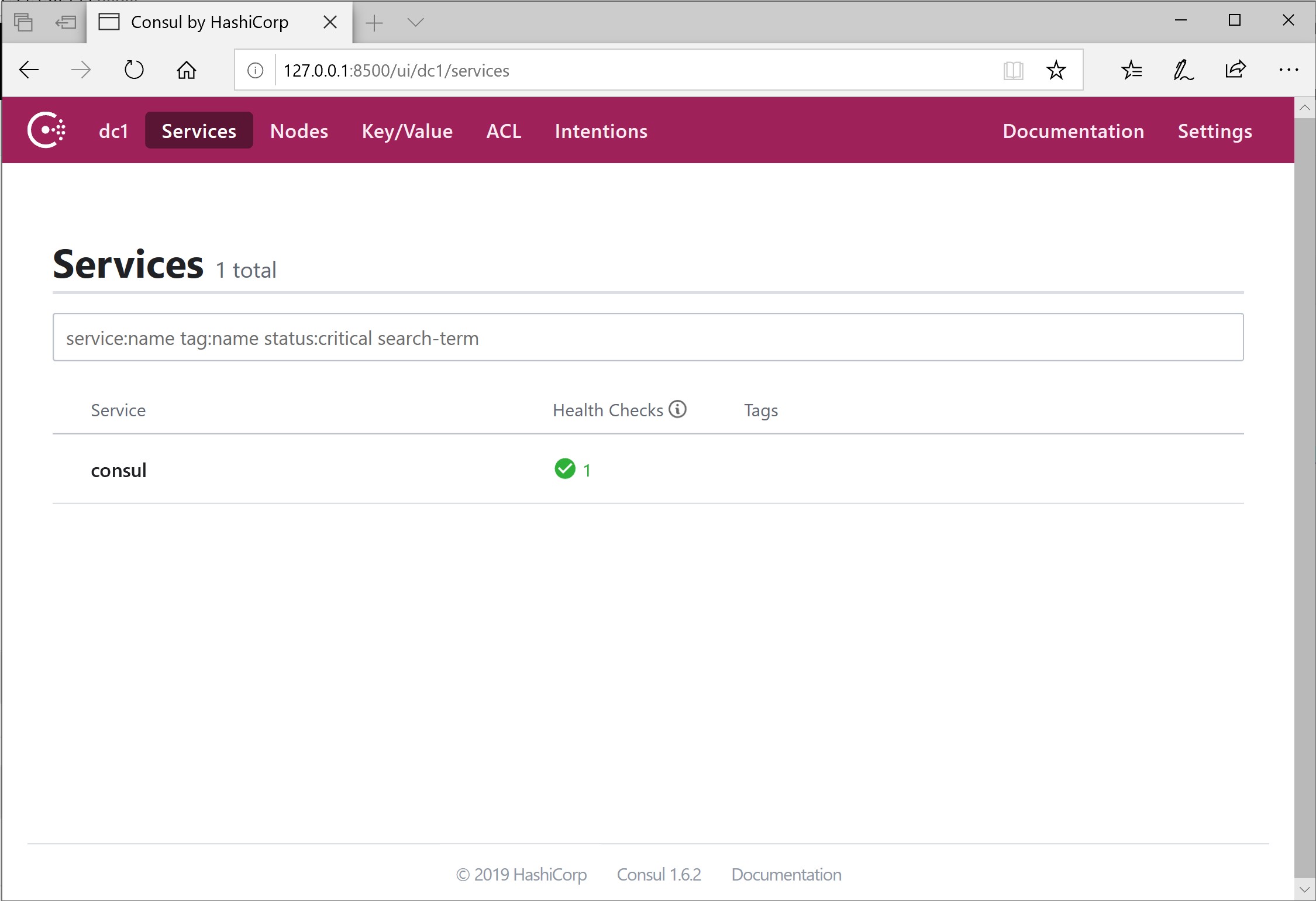Click the browser reading view icon

click(x=1012, y=70)
